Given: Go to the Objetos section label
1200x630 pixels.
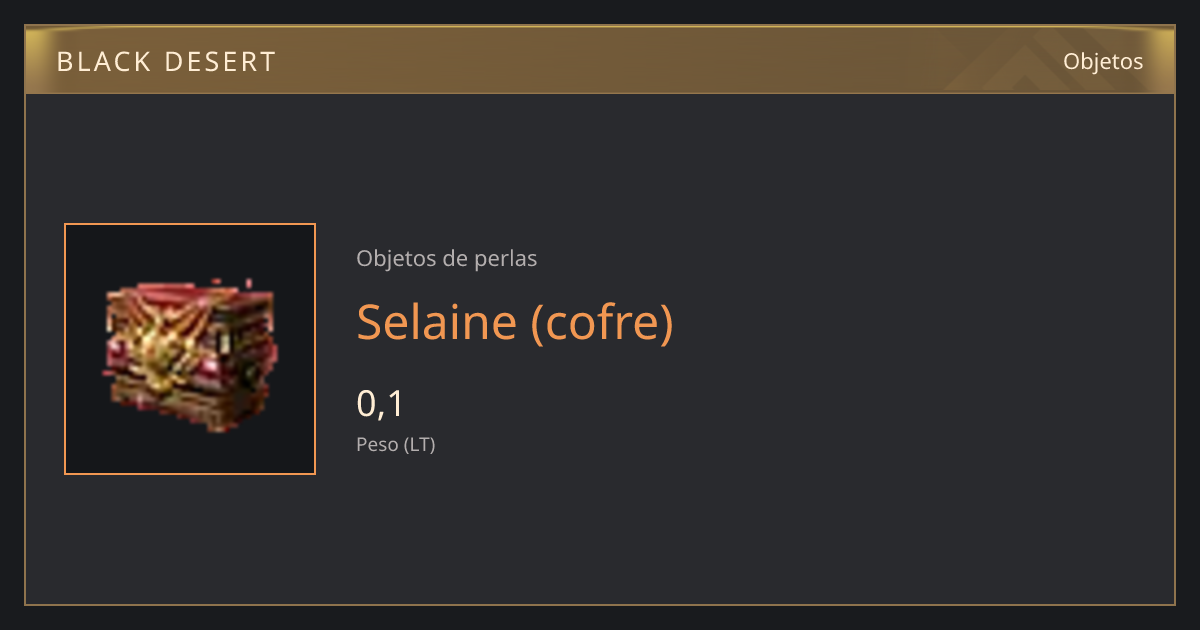Looking at the screenshot, I should pyautogui.click(x=1103, y=61).
